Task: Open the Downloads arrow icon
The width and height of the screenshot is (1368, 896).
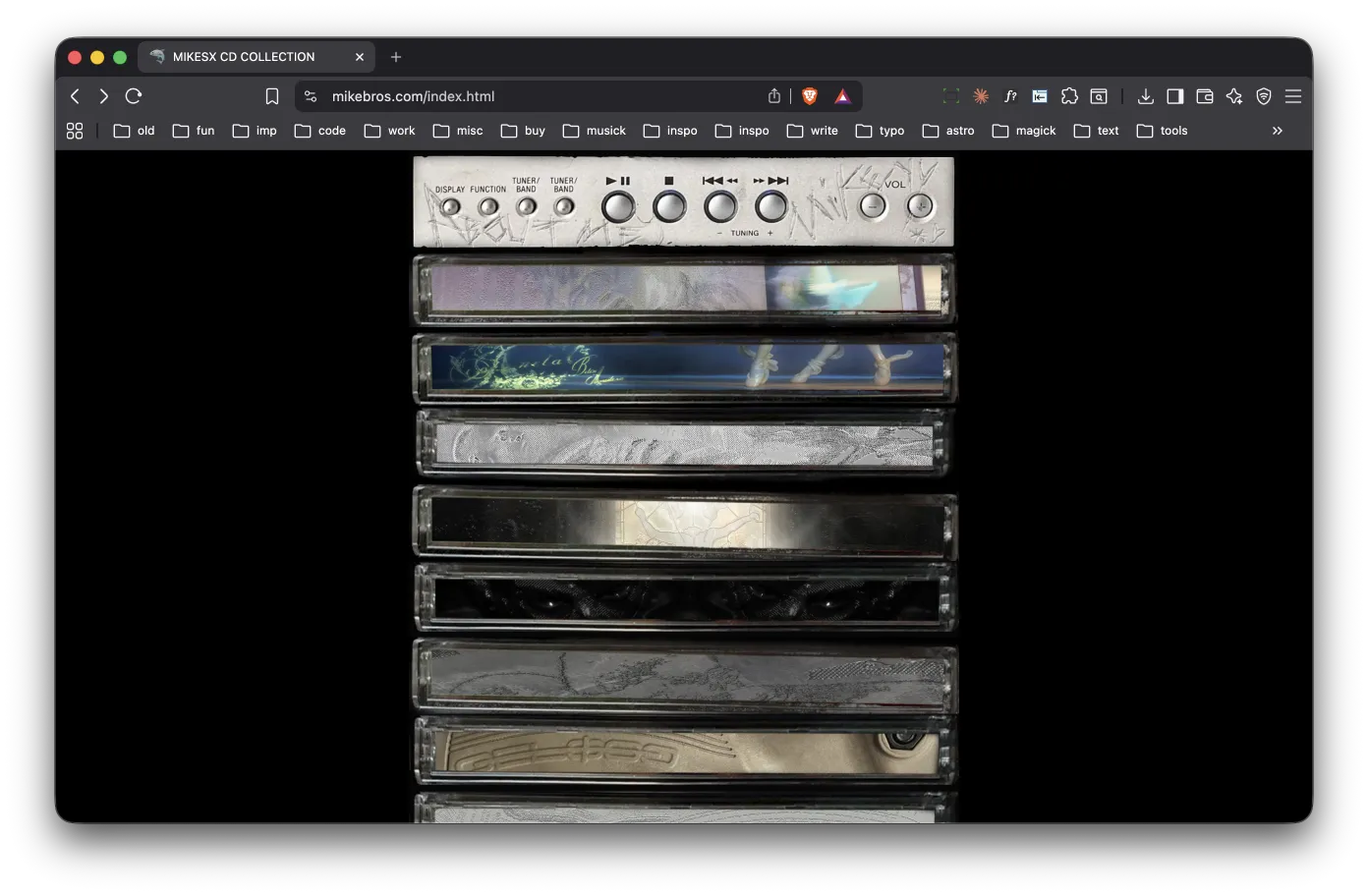Action: coord(1146,96)
